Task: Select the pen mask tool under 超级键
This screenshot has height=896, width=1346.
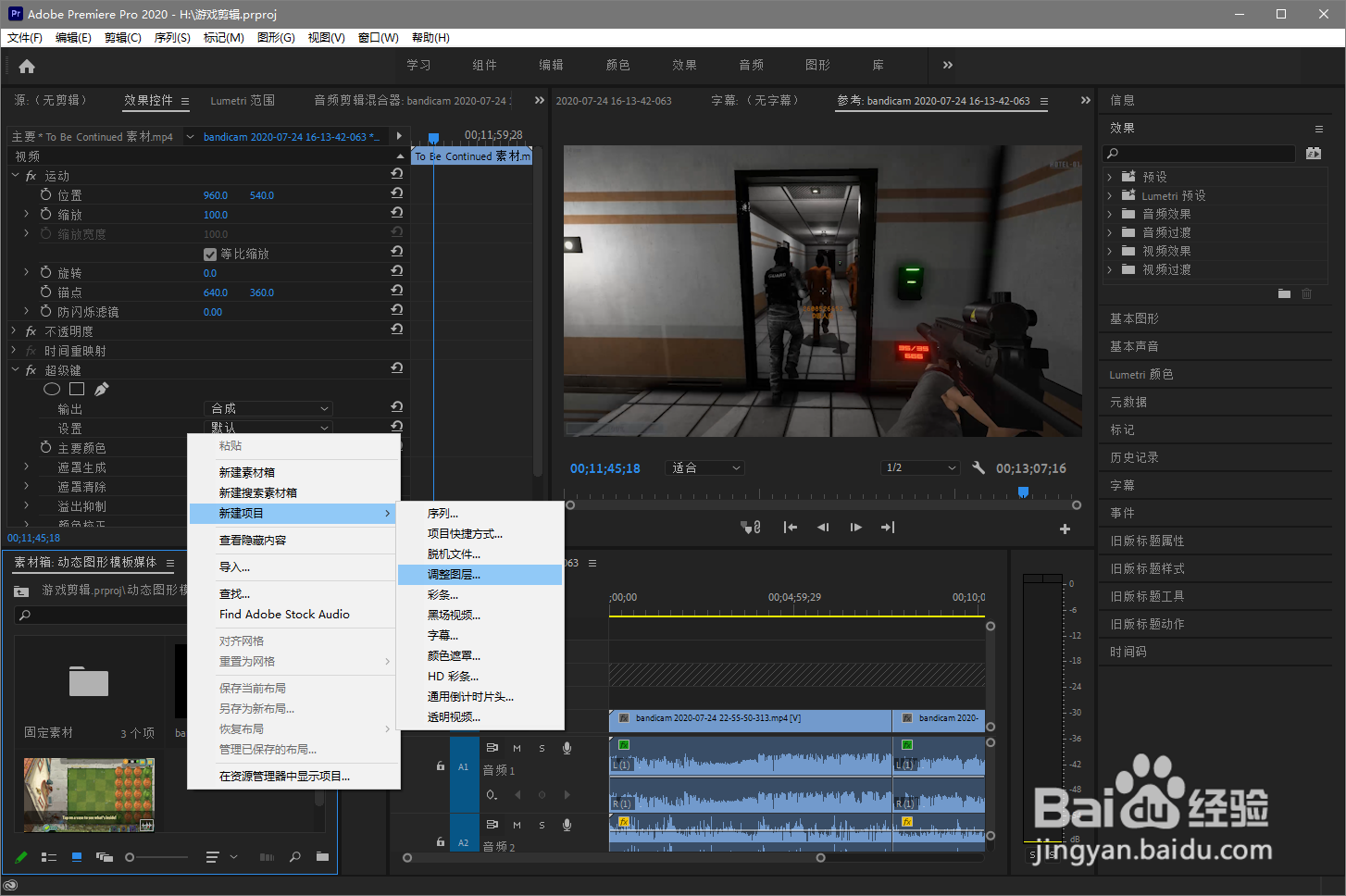Action: click(x=102, y=390)
